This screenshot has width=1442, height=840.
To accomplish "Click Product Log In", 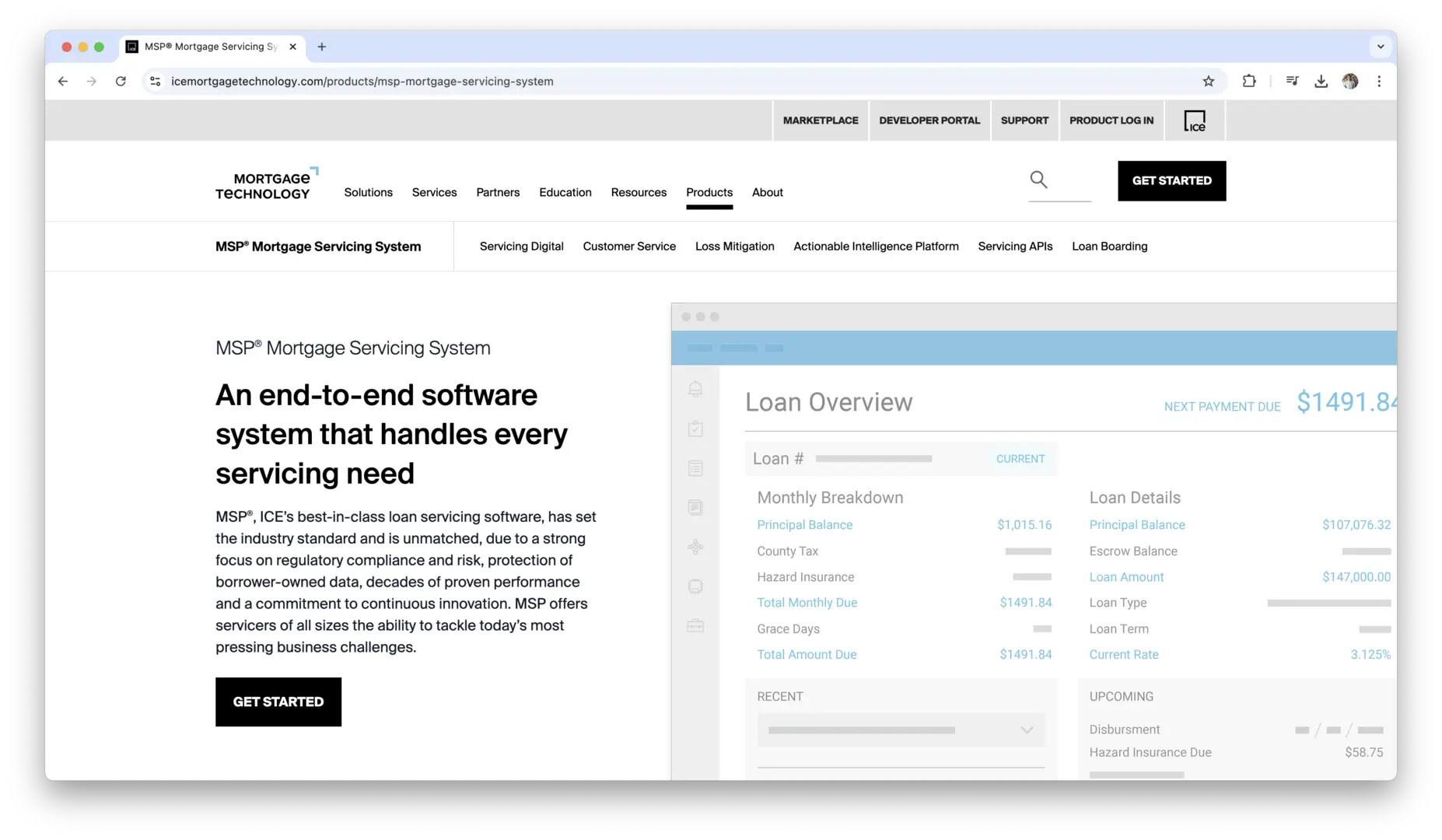I will (1111, 121).
